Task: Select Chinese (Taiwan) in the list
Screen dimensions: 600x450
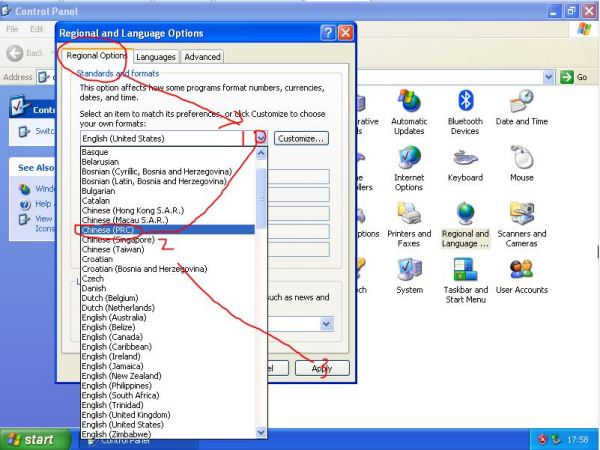Action: pyautogui.click(x=168, y=249)
